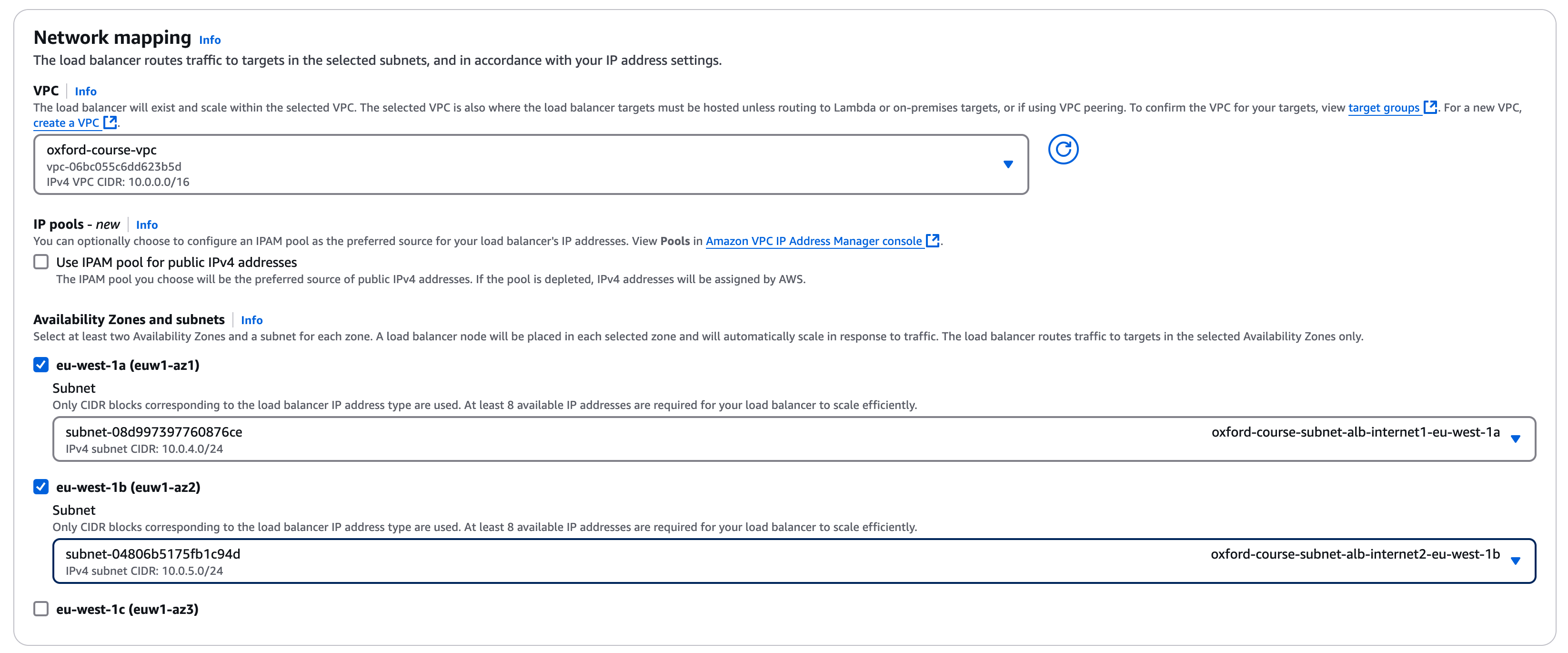The width and height of the screenshot is (1568, 653).
Task: Open the oxford-course-vpc dropdown arrow
Action: click(x=1008, y=164)
